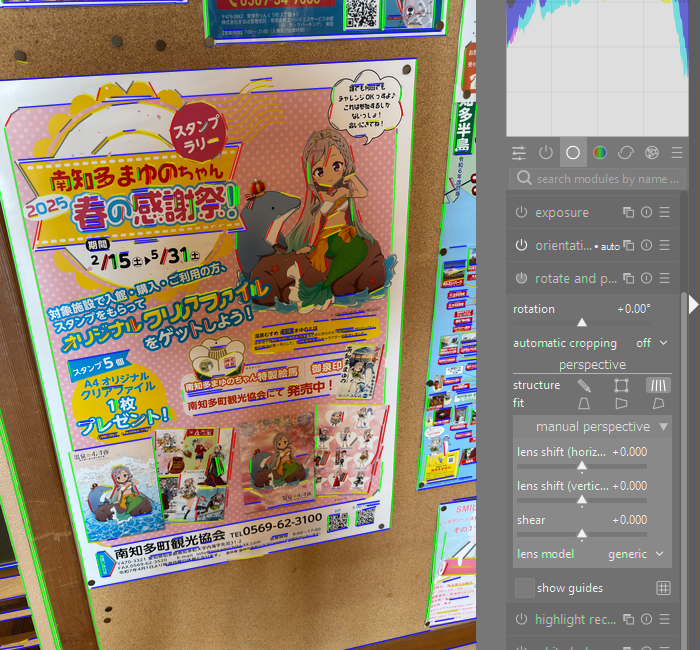Click the histogram display
This screenshot has height=650, width=700.
pyautogui.click(x=597, y=68)
